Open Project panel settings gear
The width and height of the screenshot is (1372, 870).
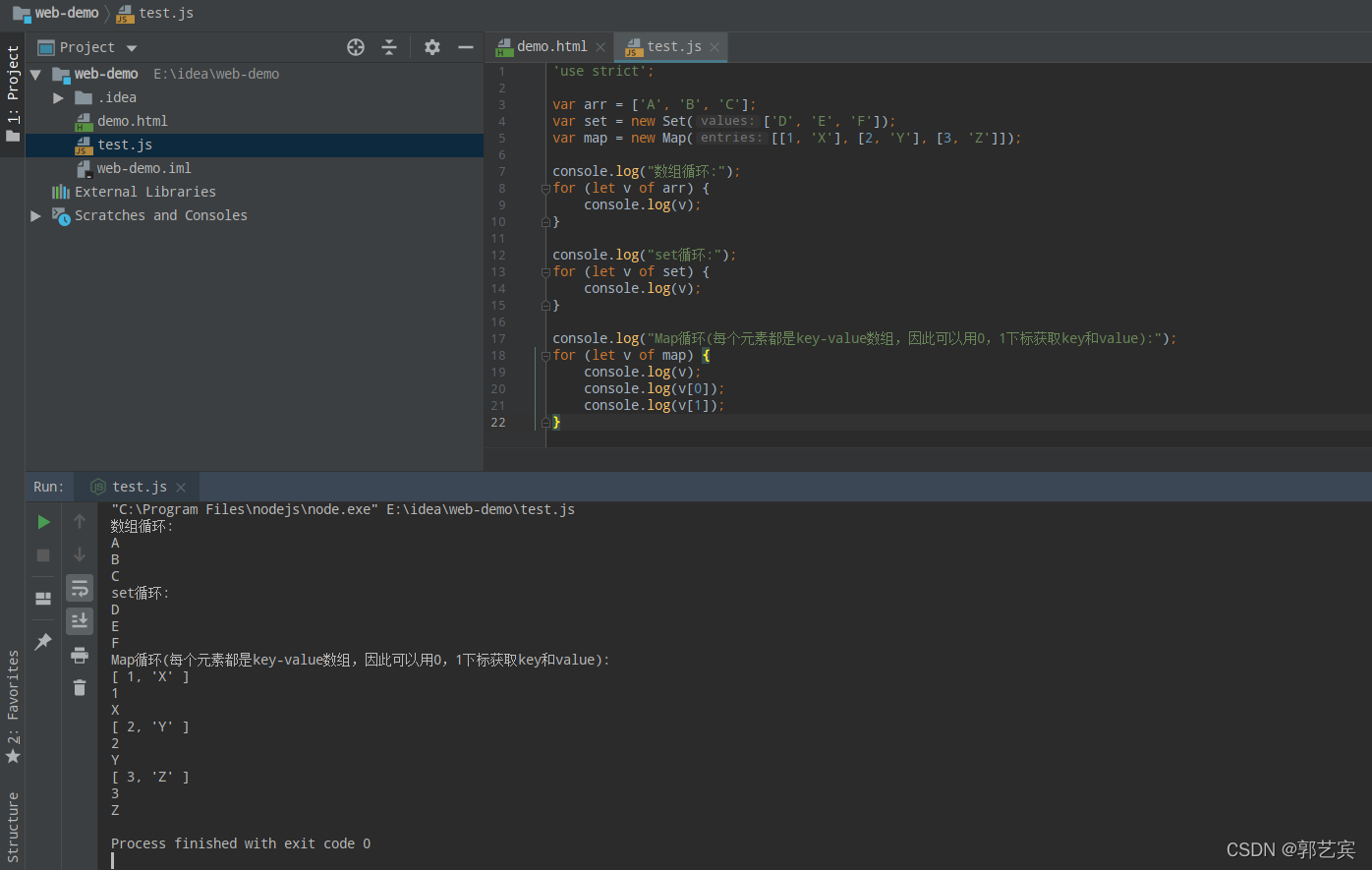(x=432, y=47)
